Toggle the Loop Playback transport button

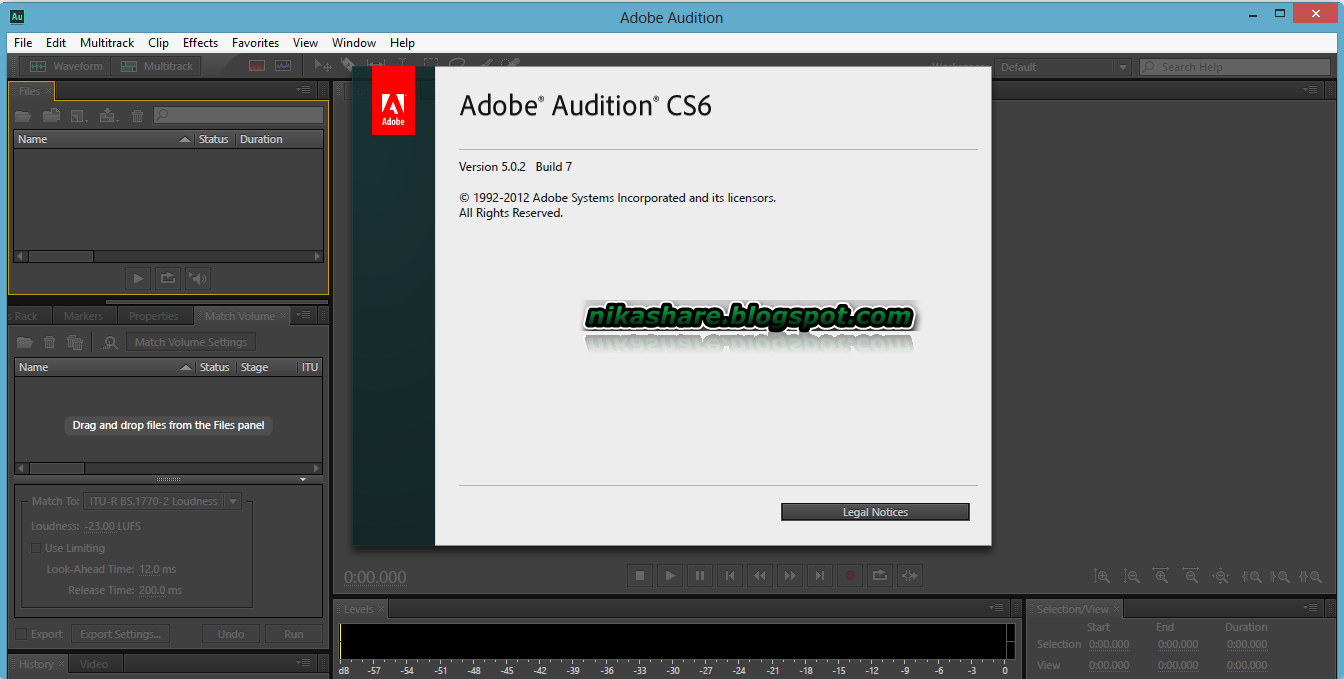pos(880,575)
